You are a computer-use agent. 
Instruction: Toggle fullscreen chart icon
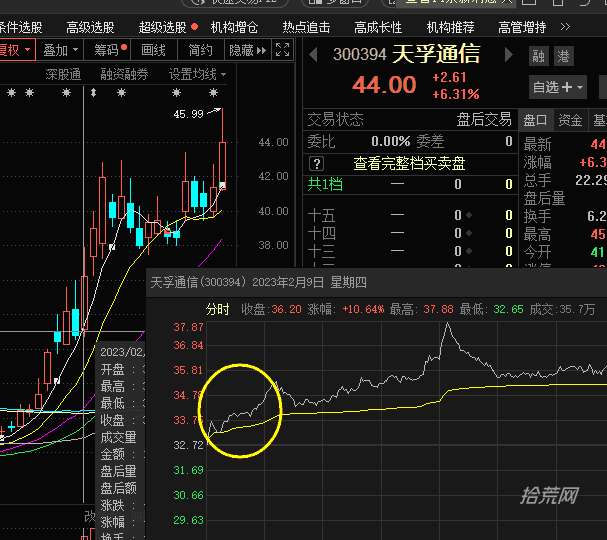click(x=282, y=50)
